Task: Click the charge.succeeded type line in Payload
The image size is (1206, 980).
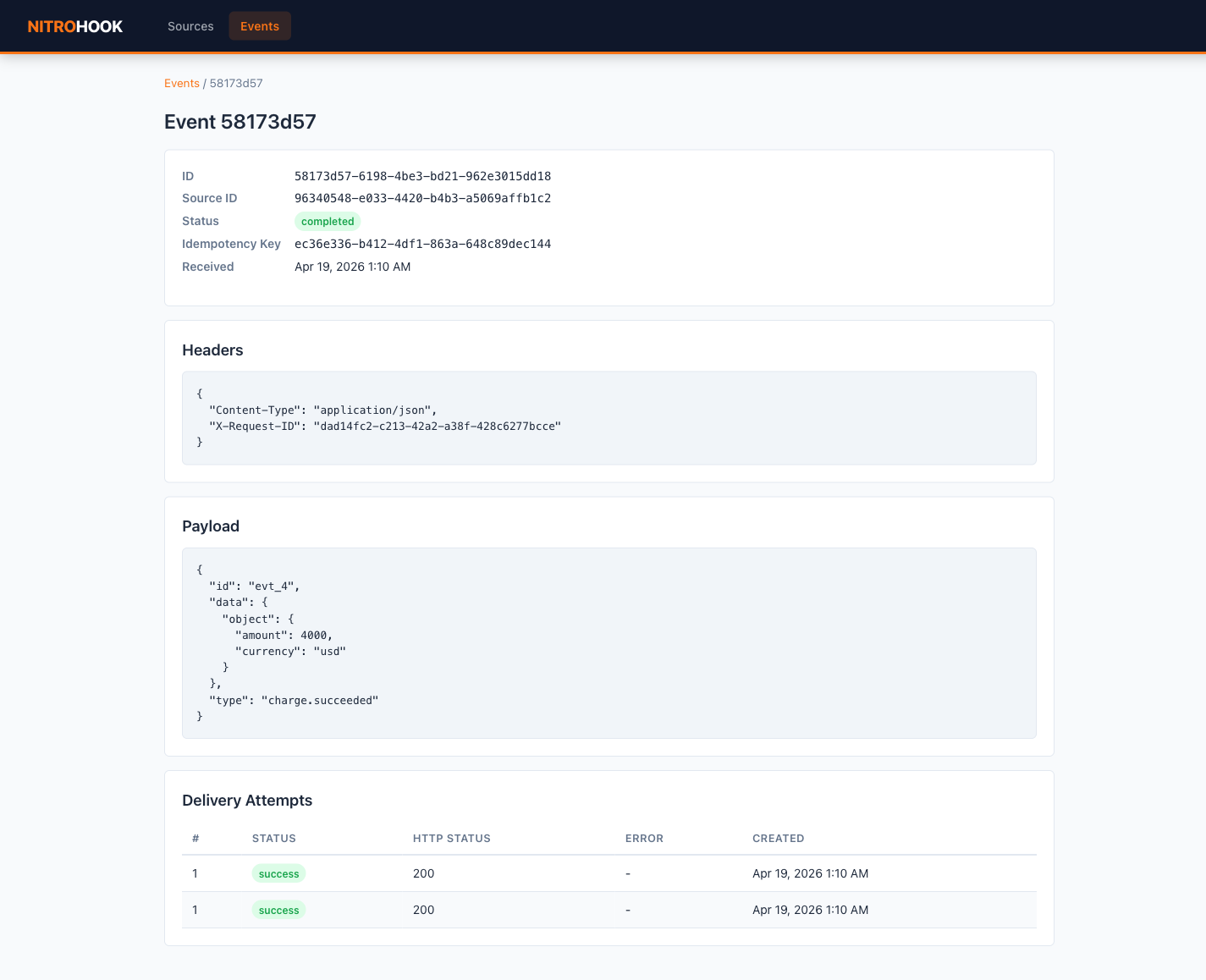Action: click(294, 701)
